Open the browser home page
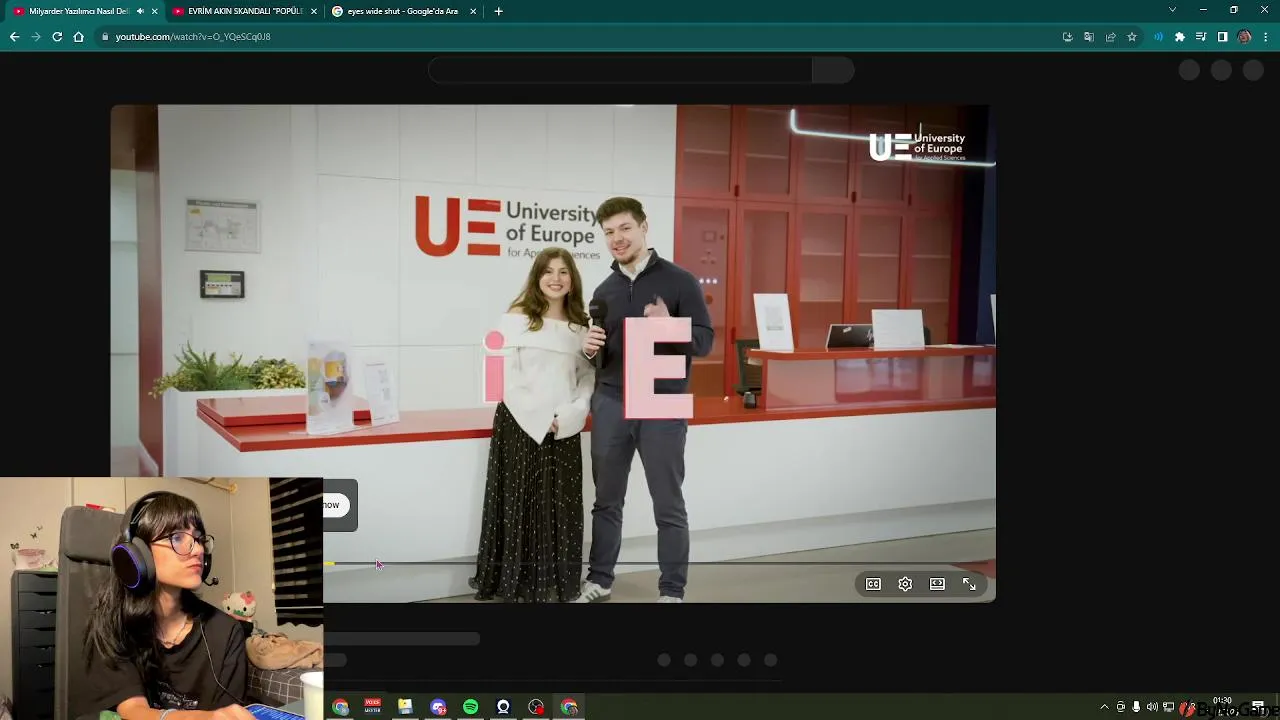The width and height of the screenshot is (1280, 720). [78, 37]
